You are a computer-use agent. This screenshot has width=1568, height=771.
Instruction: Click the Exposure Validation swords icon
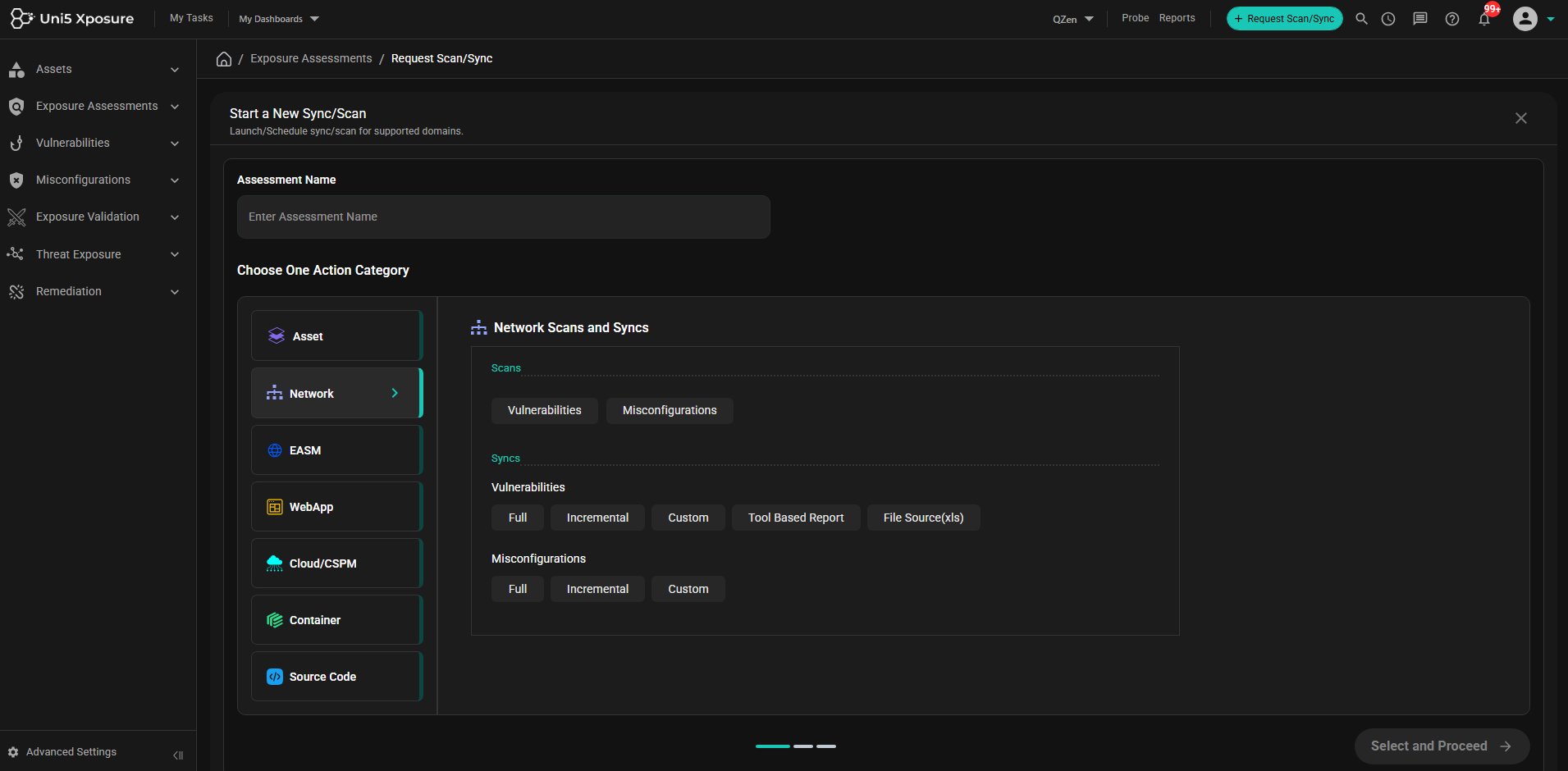pos(16,217)
